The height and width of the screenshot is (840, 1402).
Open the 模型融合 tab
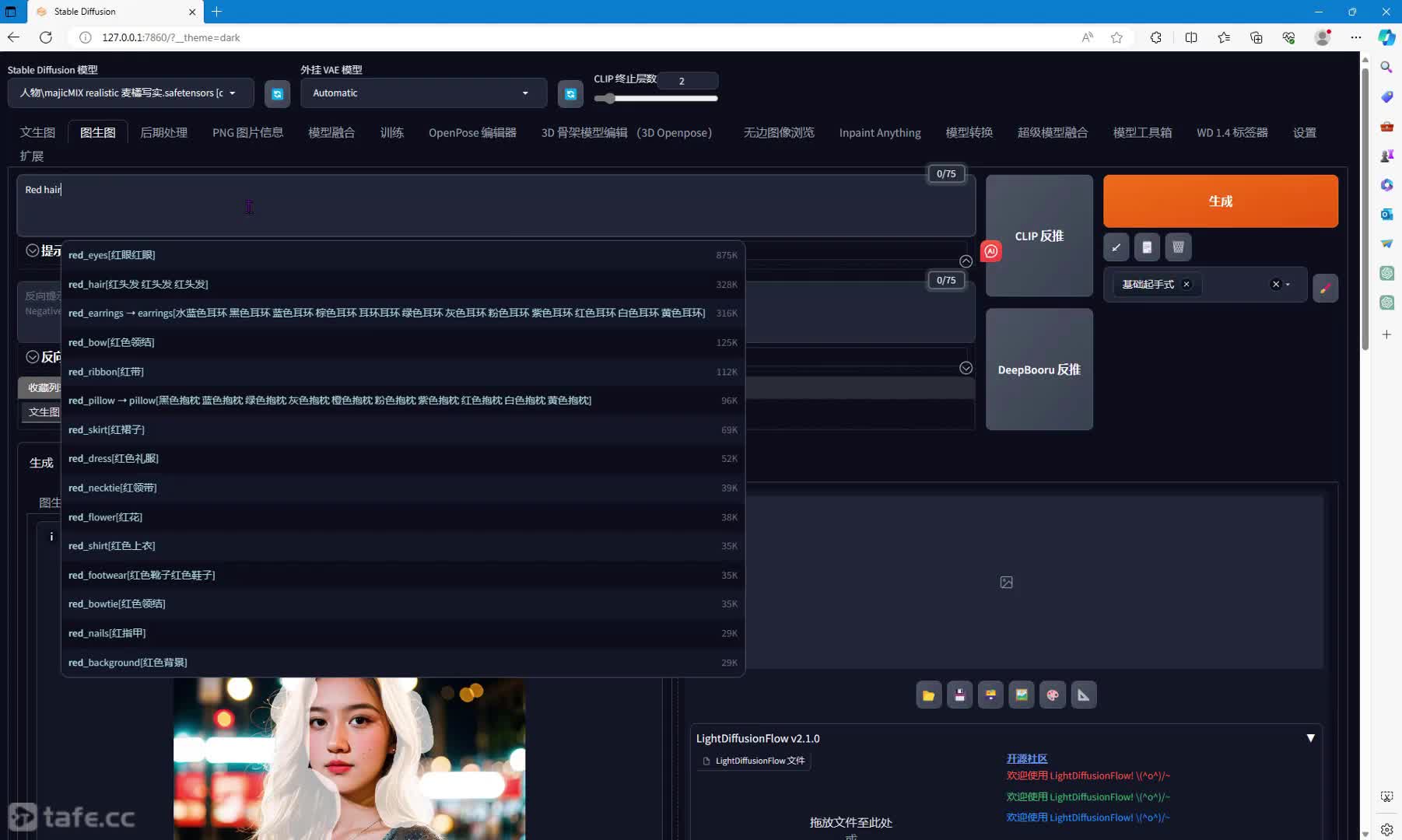[x=331, y=133]
